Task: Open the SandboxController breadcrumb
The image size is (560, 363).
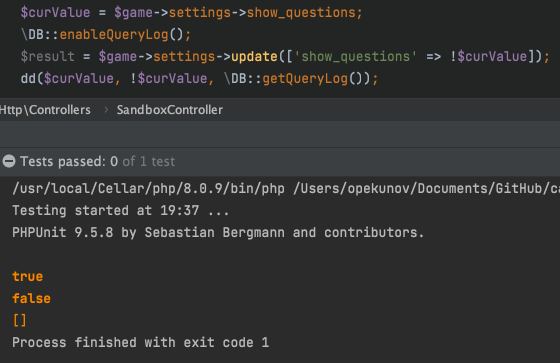Action: [x=170, y=110]
